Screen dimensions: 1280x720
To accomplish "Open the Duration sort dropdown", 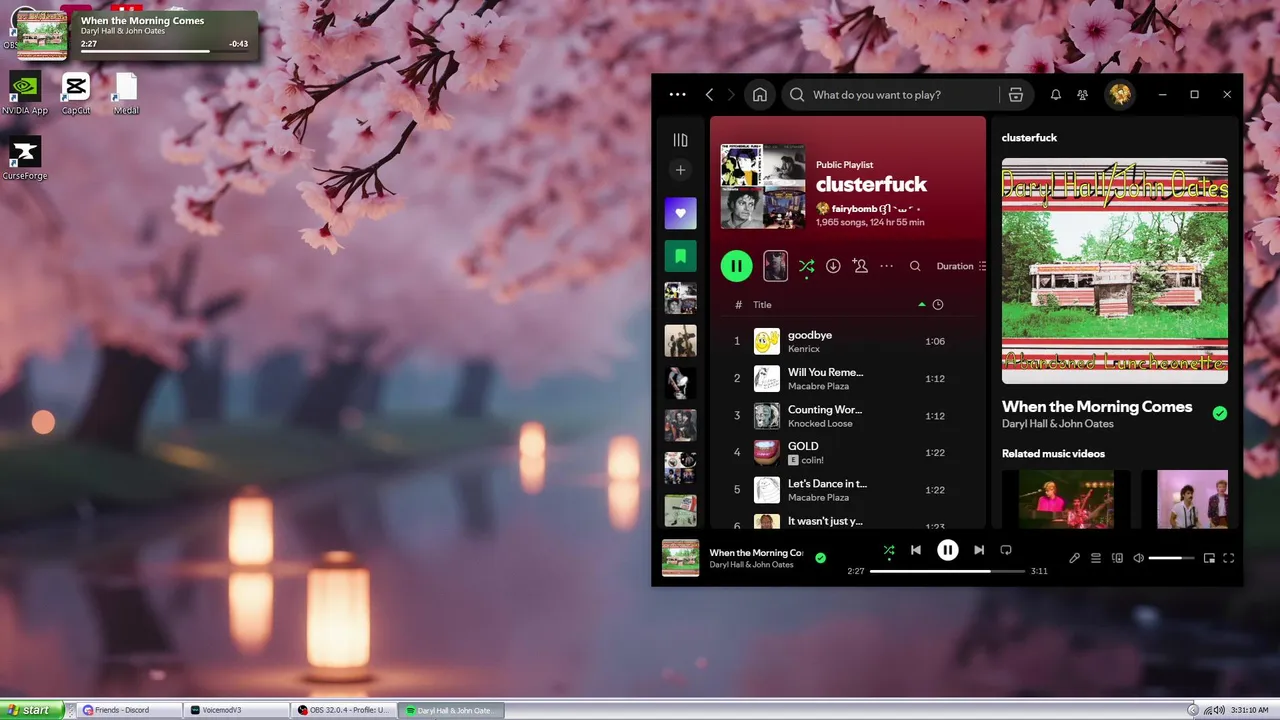I will click(x=961, y=266).
